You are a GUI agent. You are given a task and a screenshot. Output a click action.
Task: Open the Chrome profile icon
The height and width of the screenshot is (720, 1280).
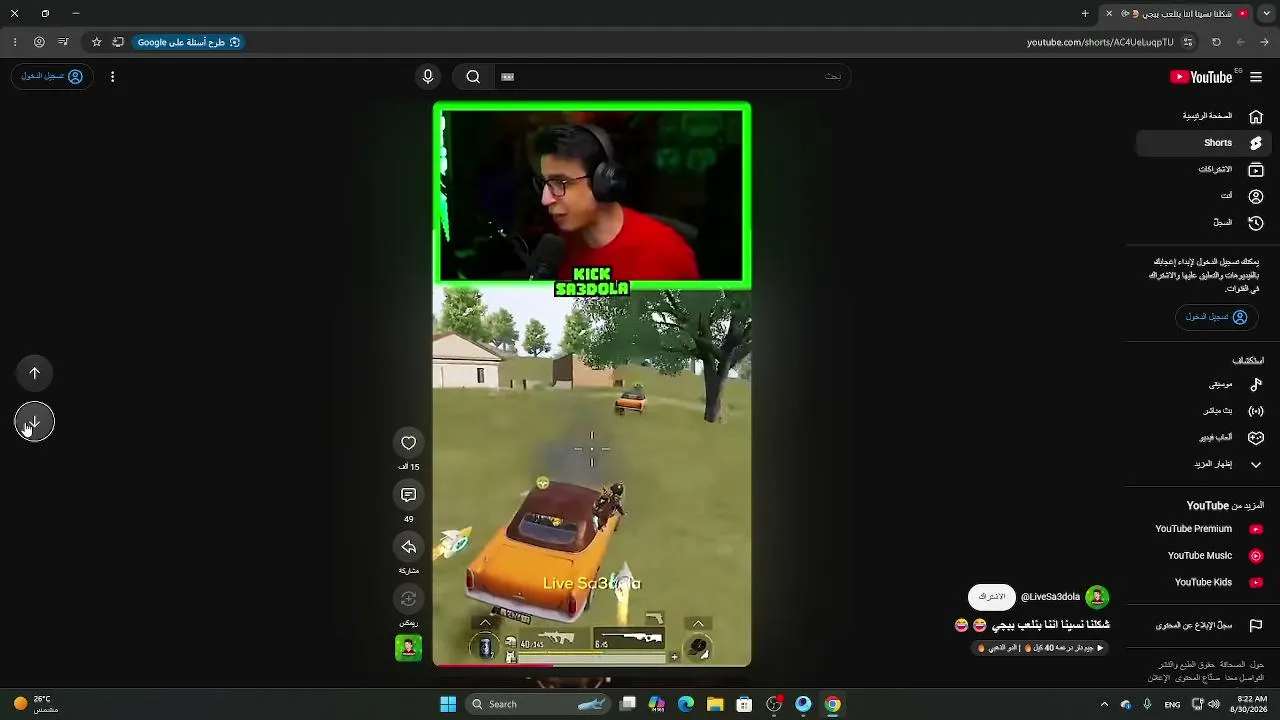tap(39, 42)
